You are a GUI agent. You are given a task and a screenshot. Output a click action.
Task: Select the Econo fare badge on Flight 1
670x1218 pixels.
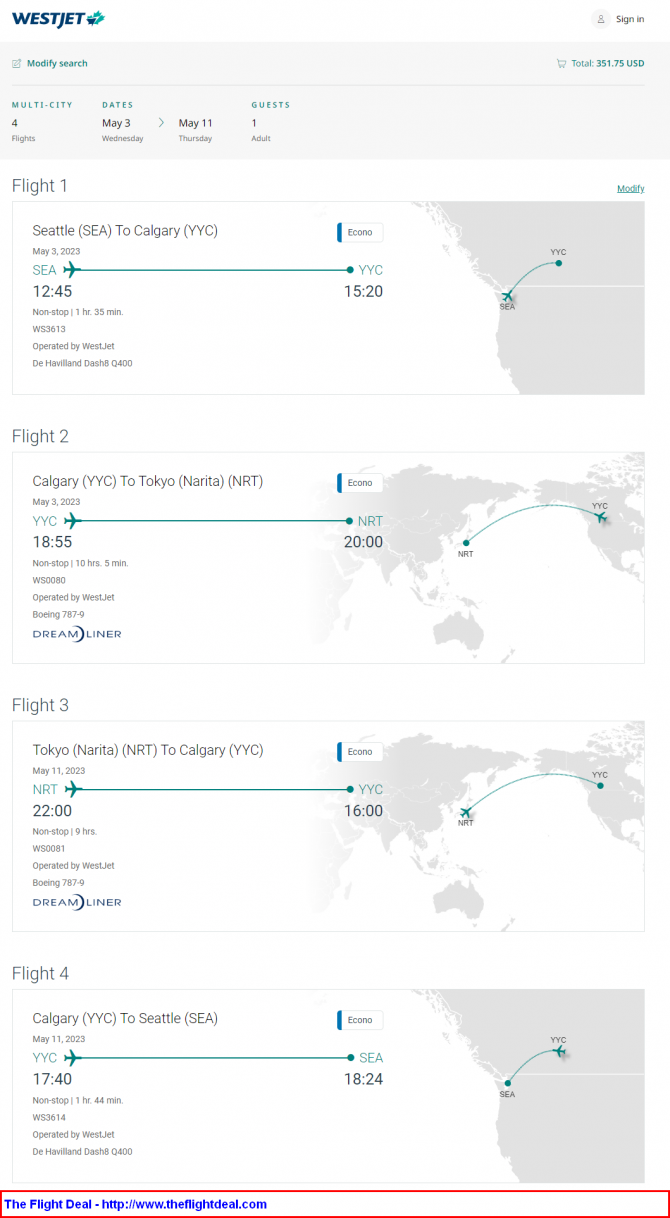pos(360,232)
